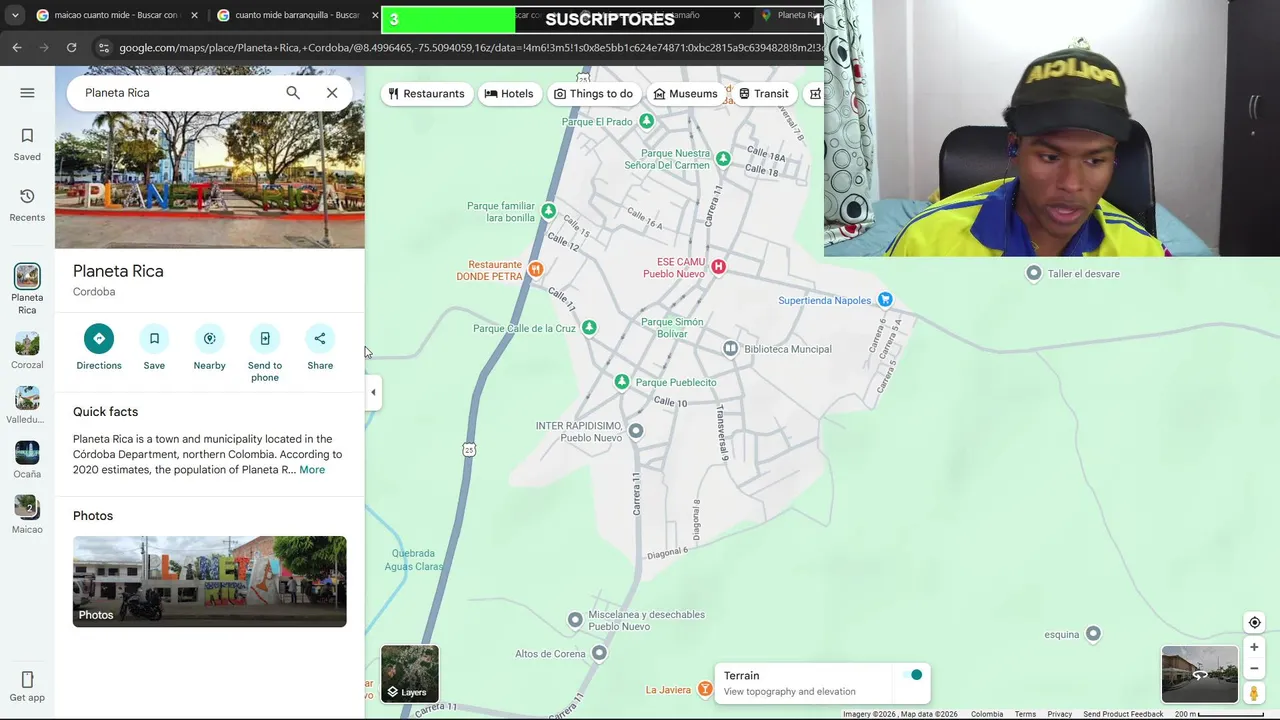The image size is (1280, 720).
Task: Search Nearby places
Action: [209, 348]
